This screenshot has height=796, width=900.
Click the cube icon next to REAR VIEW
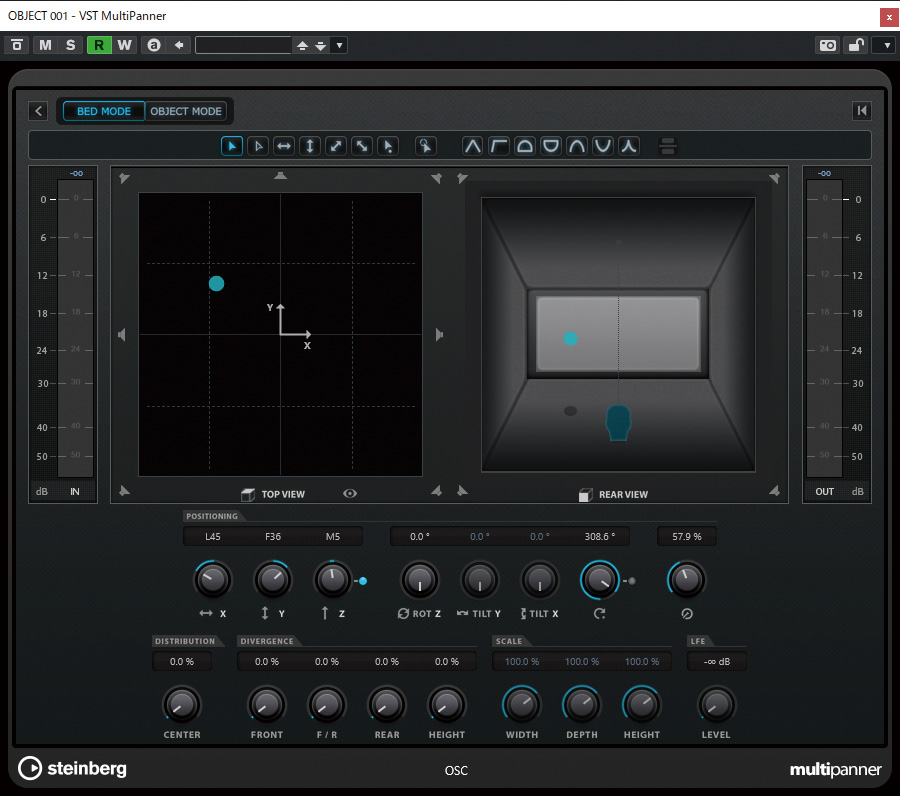585,495
